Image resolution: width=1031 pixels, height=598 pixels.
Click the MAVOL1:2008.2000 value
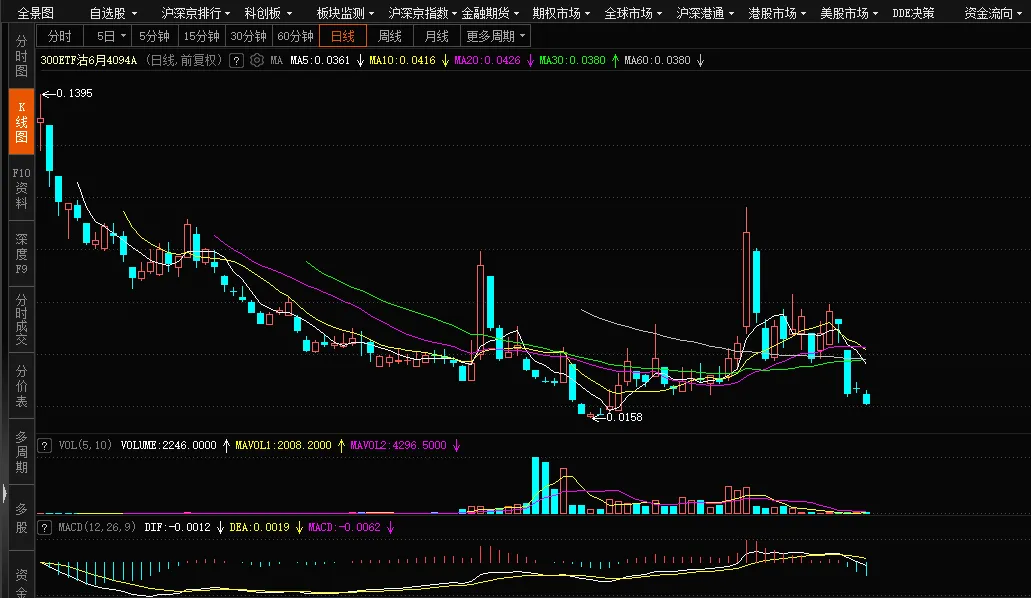(x=283, y=445)
